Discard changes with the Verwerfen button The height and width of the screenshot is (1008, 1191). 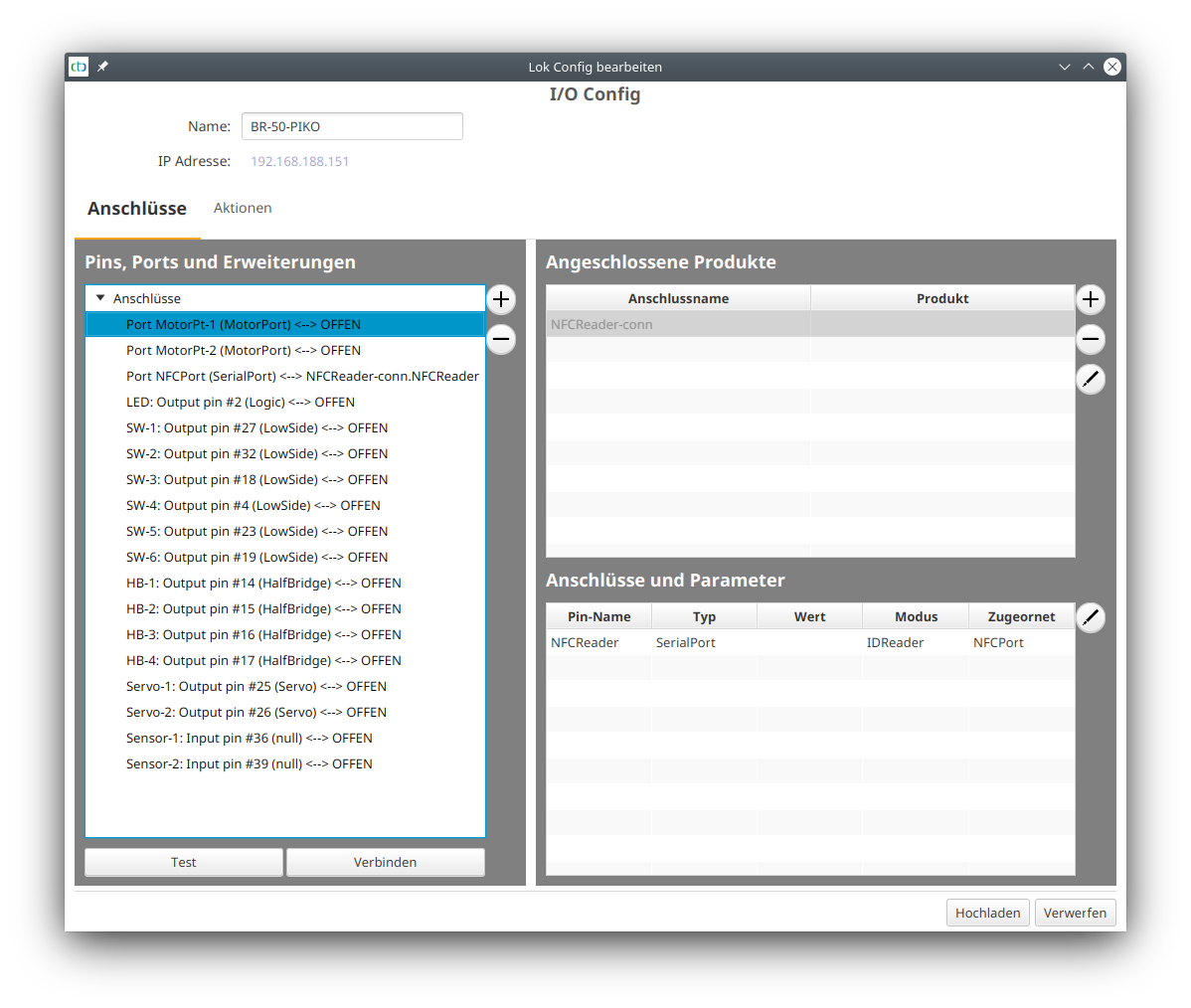pos(1075,913)
